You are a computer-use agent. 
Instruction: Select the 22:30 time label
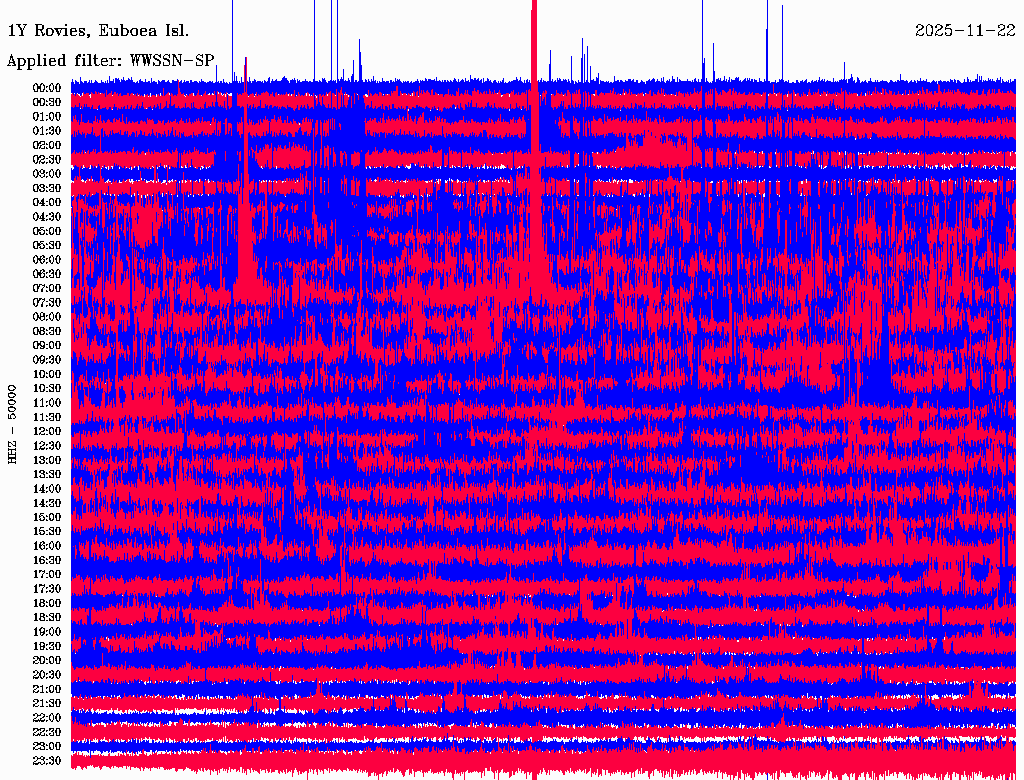47,732
